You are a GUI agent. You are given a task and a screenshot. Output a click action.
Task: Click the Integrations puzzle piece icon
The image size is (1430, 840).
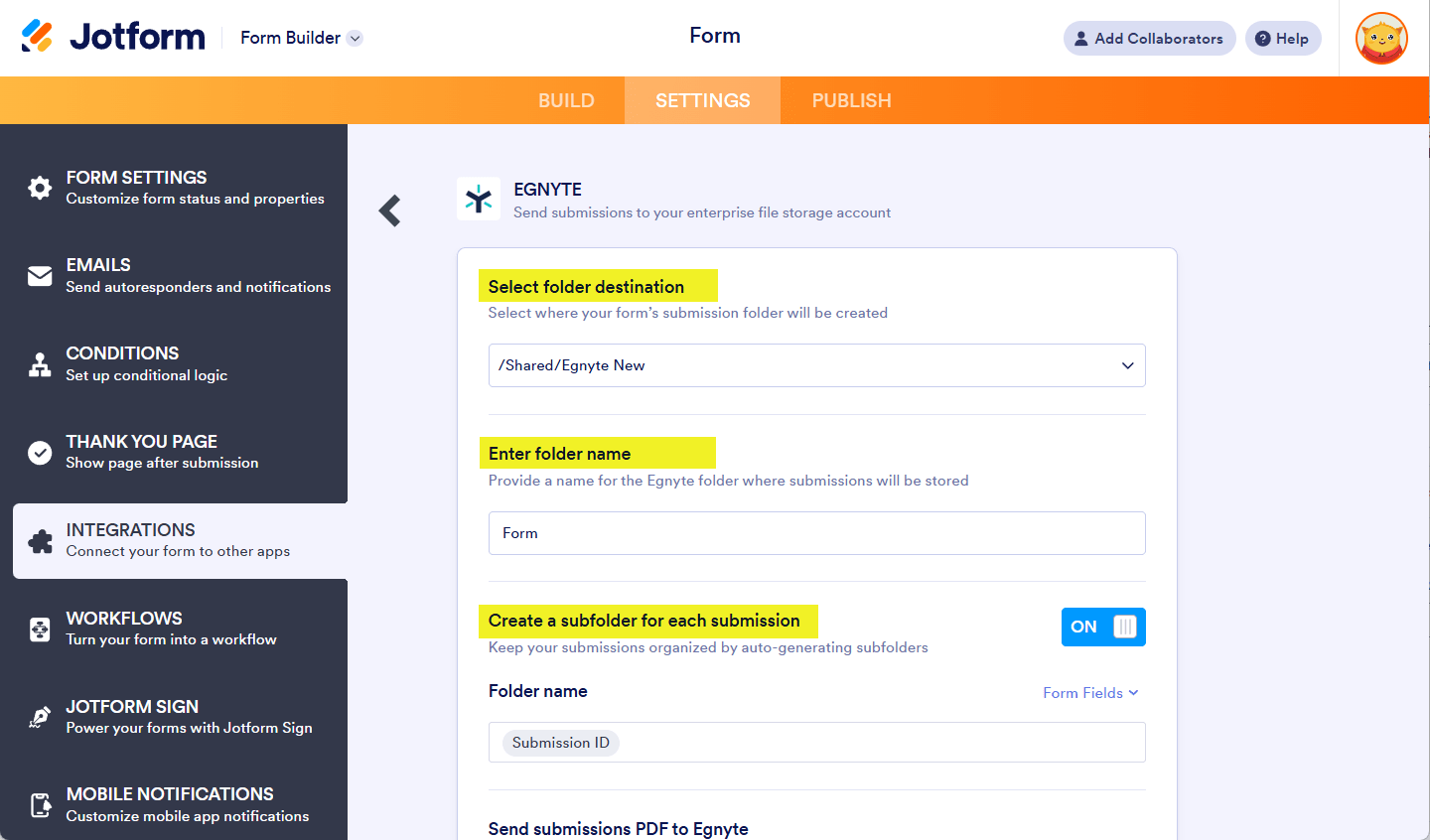pos(40,541)
